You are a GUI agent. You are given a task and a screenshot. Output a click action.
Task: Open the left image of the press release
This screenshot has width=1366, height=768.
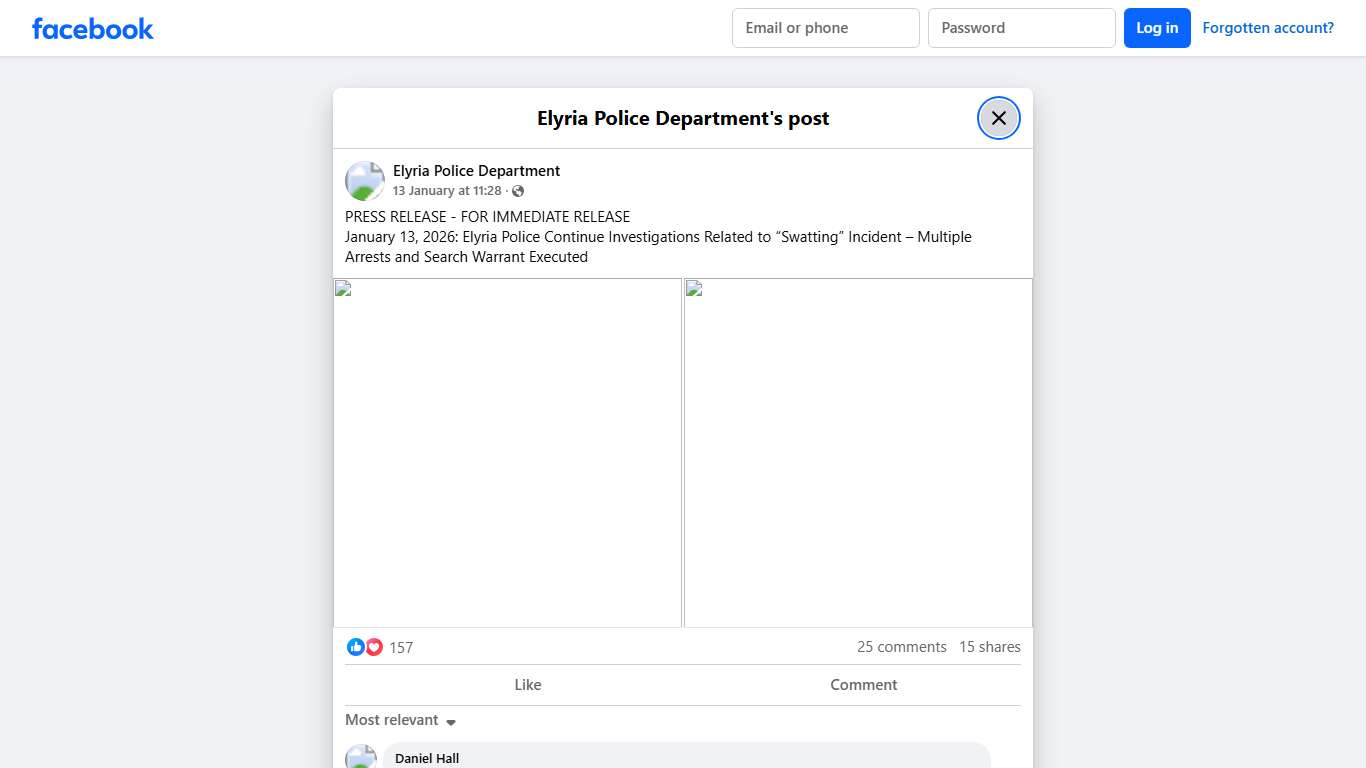point(507,452)
